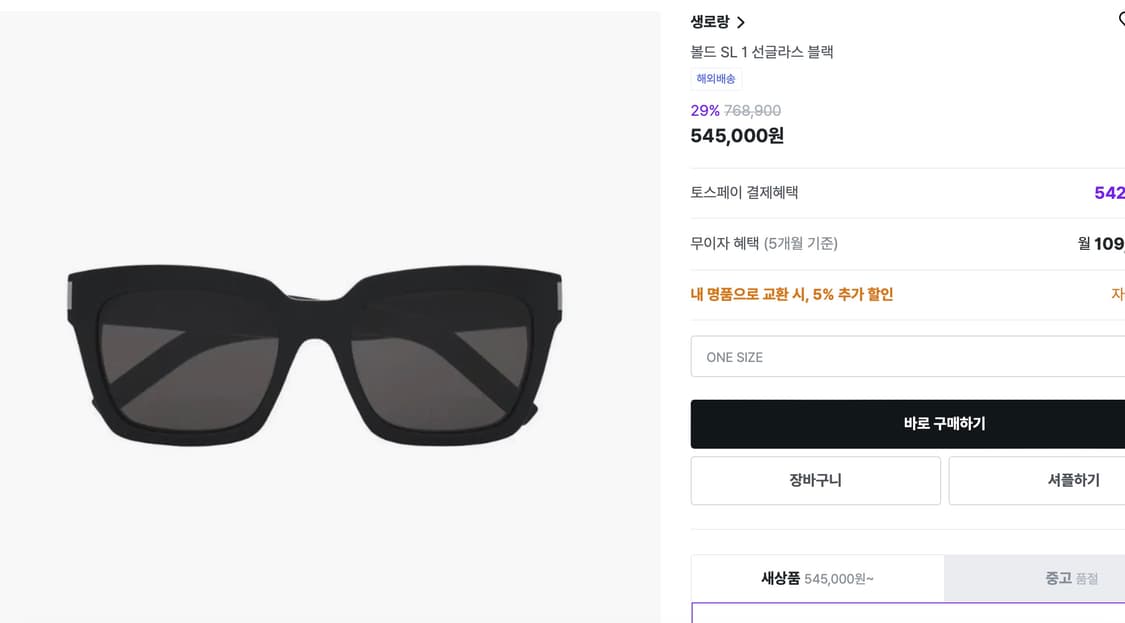Open the search icon at top right
This screenshot has width=1125, height=623.
[x=1120, y=18]
